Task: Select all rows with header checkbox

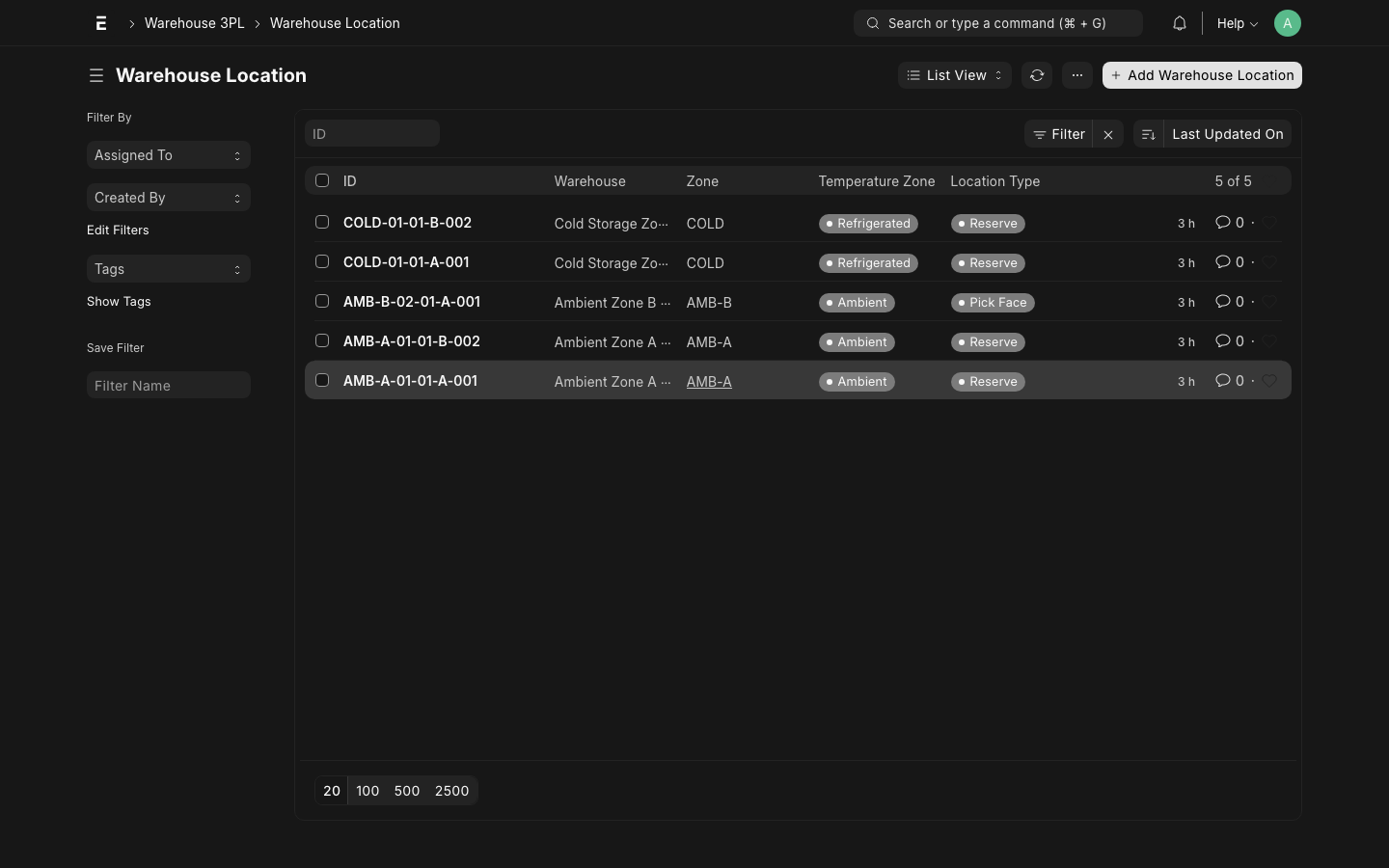Action: point(322,180)
